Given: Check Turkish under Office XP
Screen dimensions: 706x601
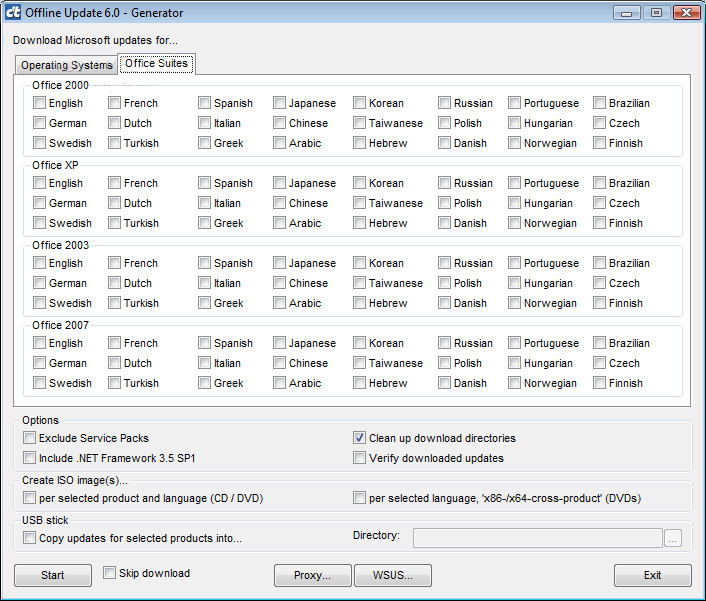Looking at the screenshot, I should 114,223.
